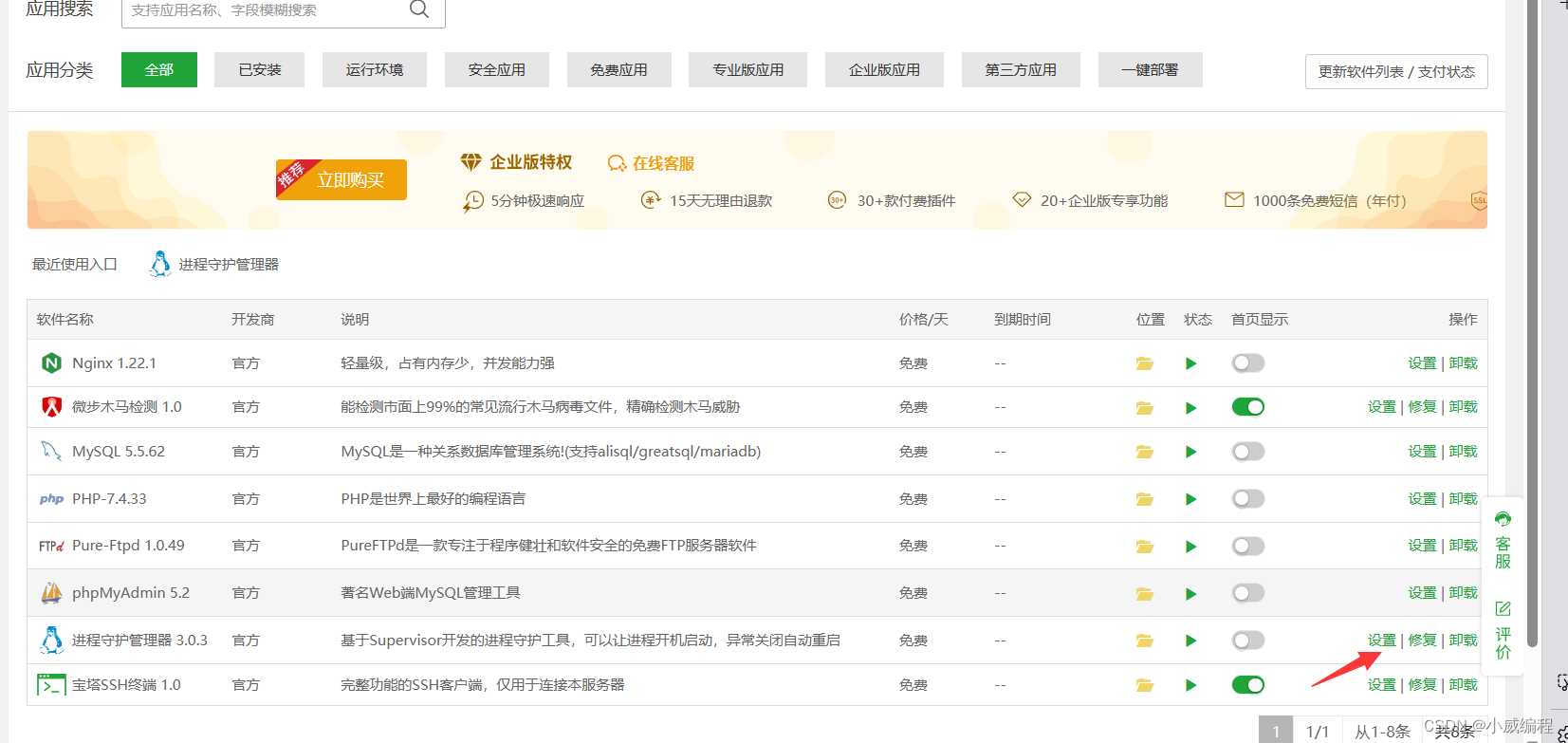Click the status play icon for 宝塔SSH终端
This screenshot has height=743, width=1568.
click(x=1191, y=685)
